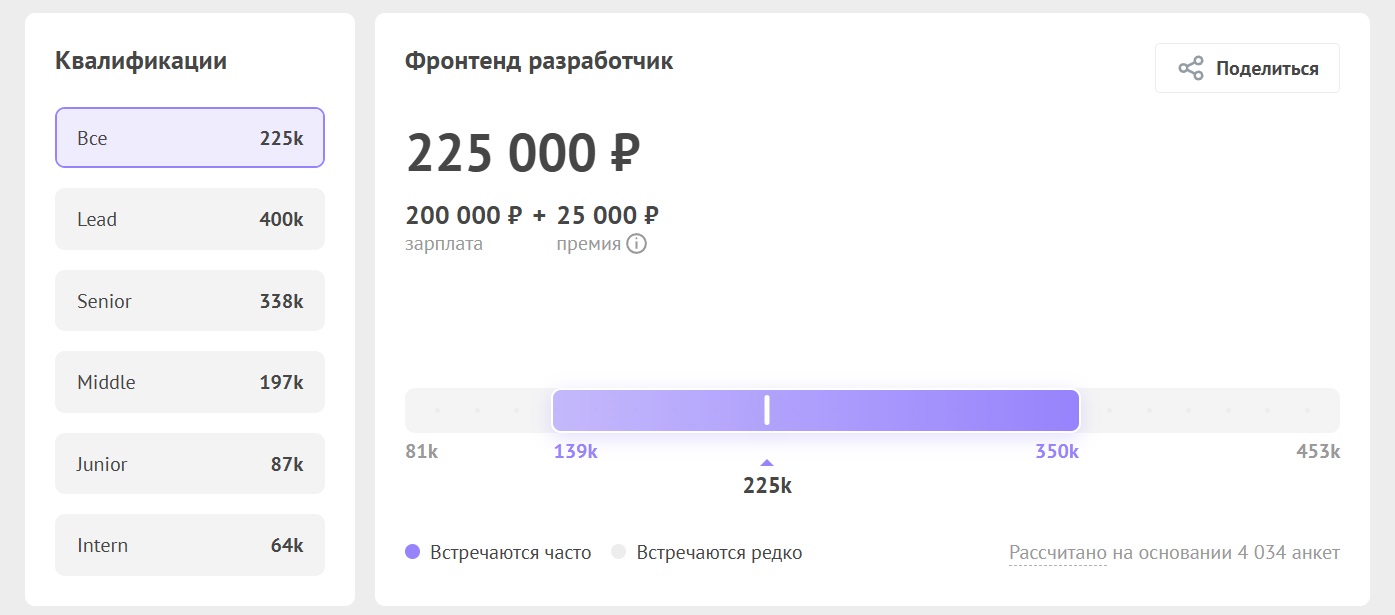Image resolution: width=1395 pixels, height=615 pixels.
Task: Click the share icon next to Поделиться
Action: (1189, 68)
